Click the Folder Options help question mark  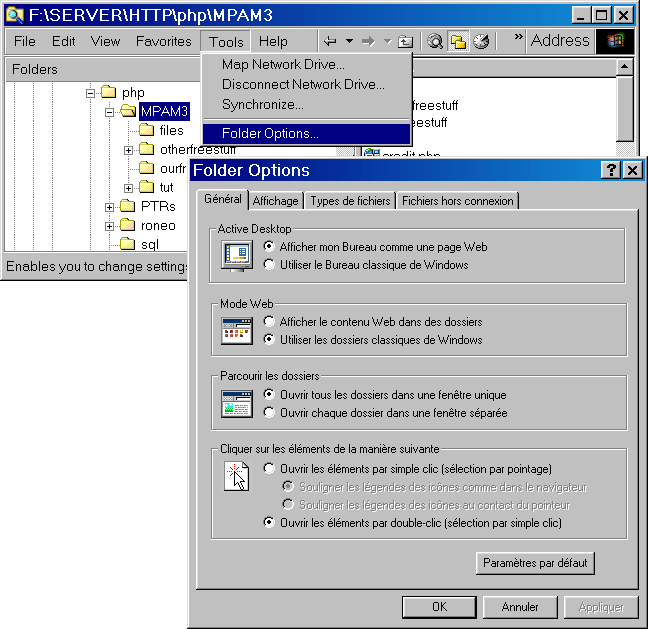[611, 170]
